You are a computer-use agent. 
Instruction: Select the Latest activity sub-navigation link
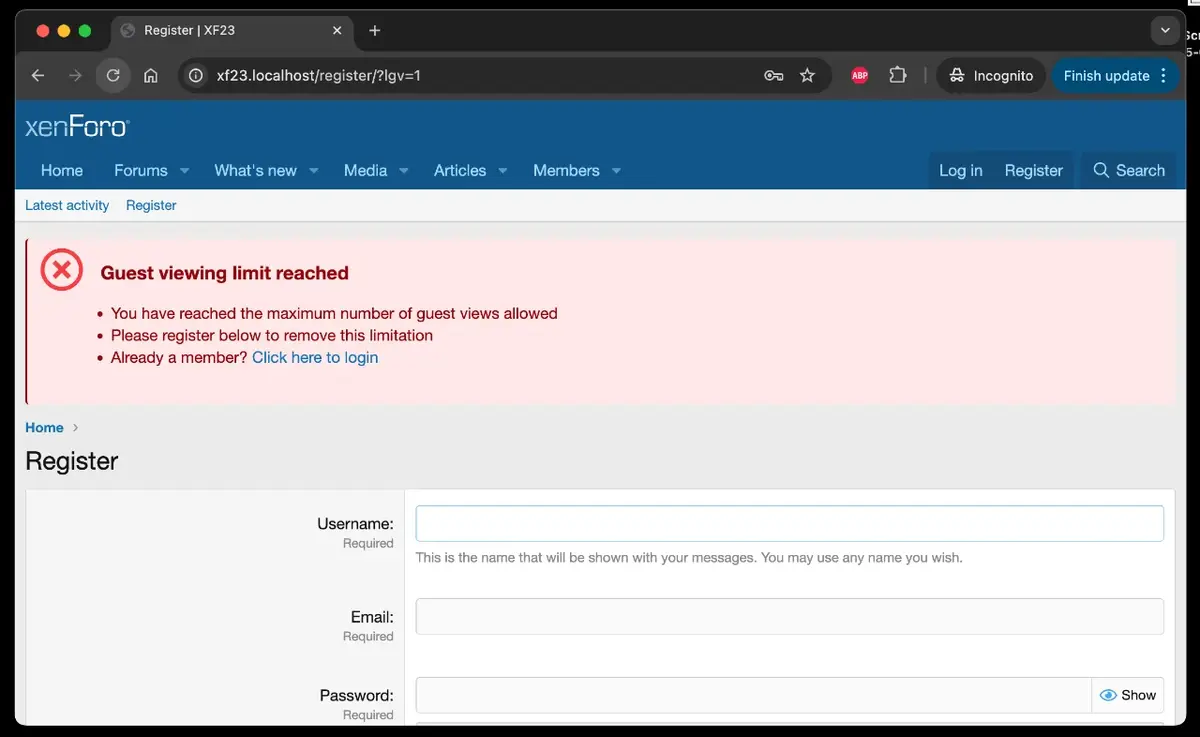pos(67,205)
